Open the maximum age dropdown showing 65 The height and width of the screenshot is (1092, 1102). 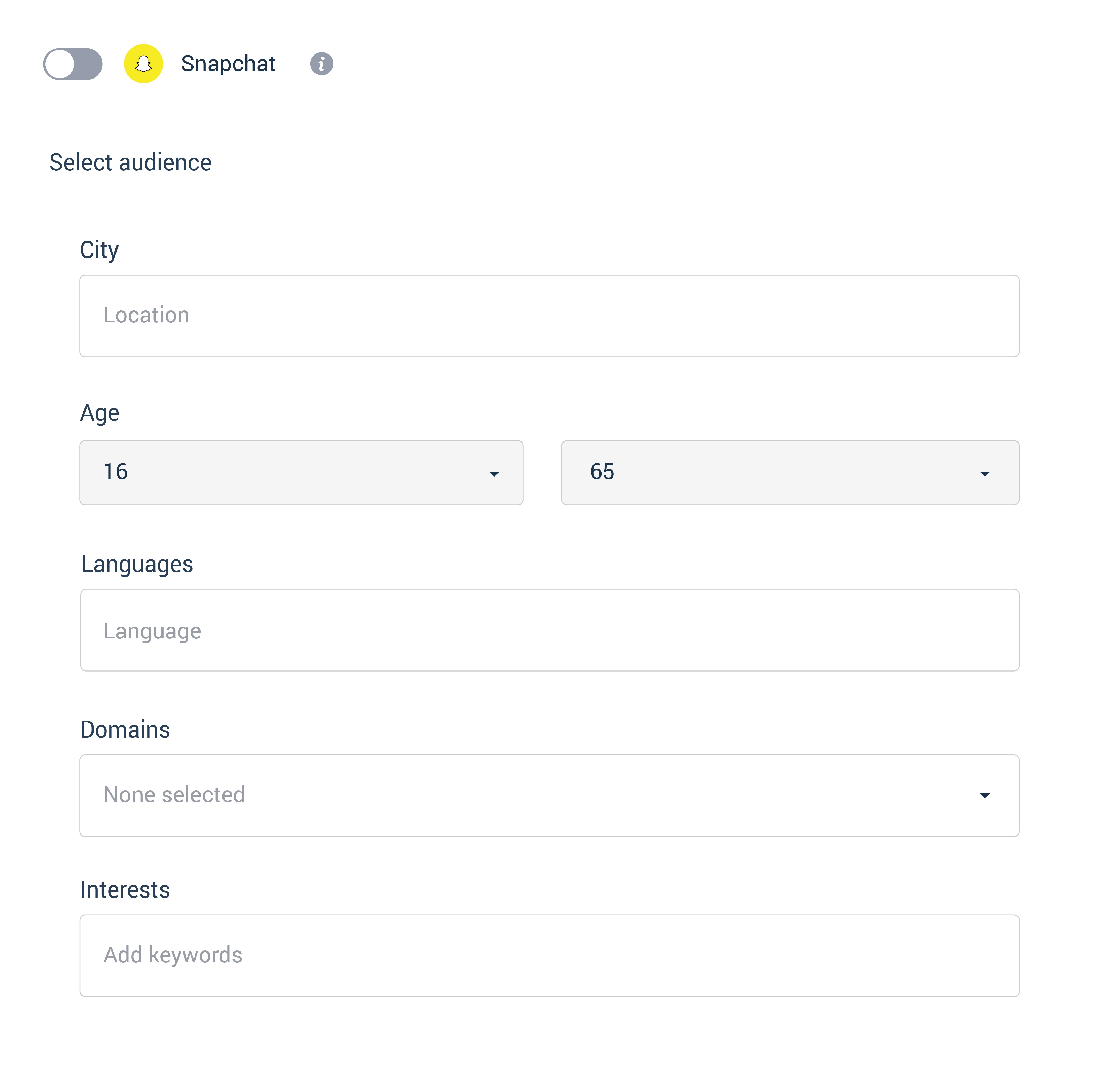(x=791, y=473)
